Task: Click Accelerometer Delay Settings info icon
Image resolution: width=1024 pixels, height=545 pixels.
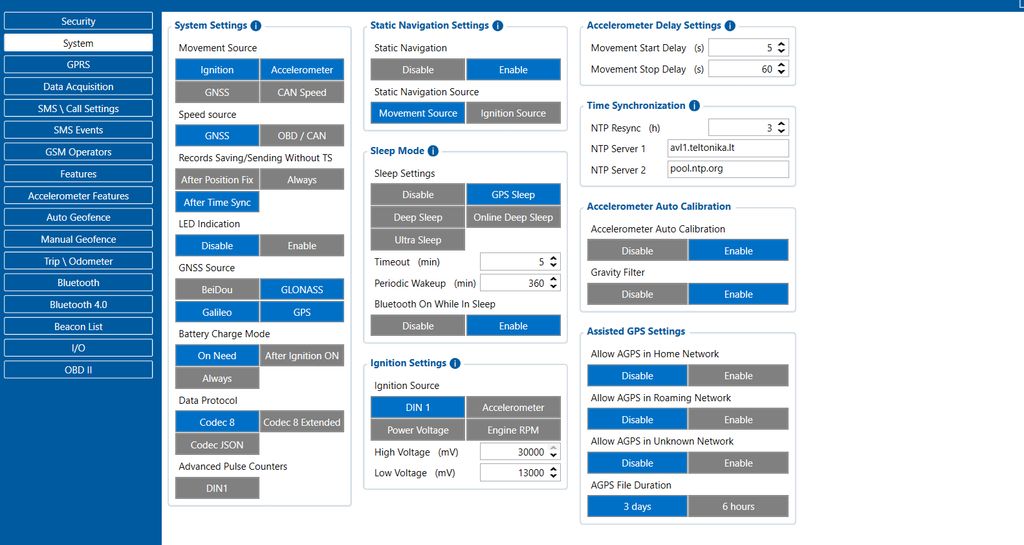Action: (x=730, y=25)
